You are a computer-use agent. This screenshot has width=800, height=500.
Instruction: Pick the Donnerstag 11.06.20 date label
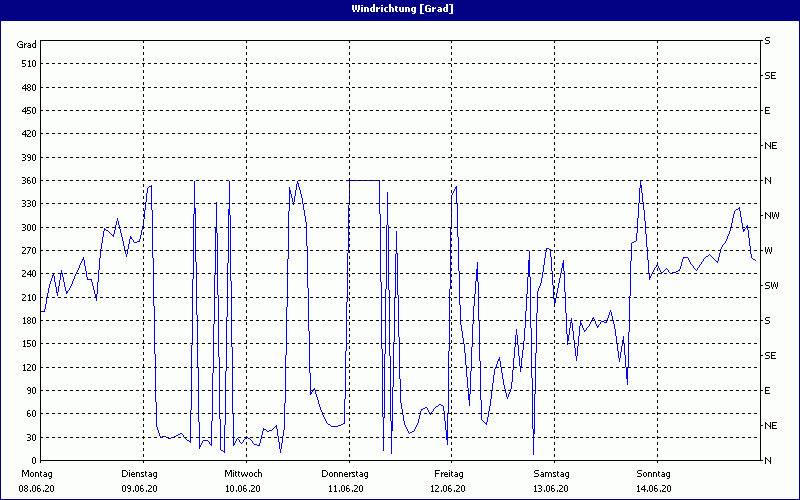click(346, 480)
